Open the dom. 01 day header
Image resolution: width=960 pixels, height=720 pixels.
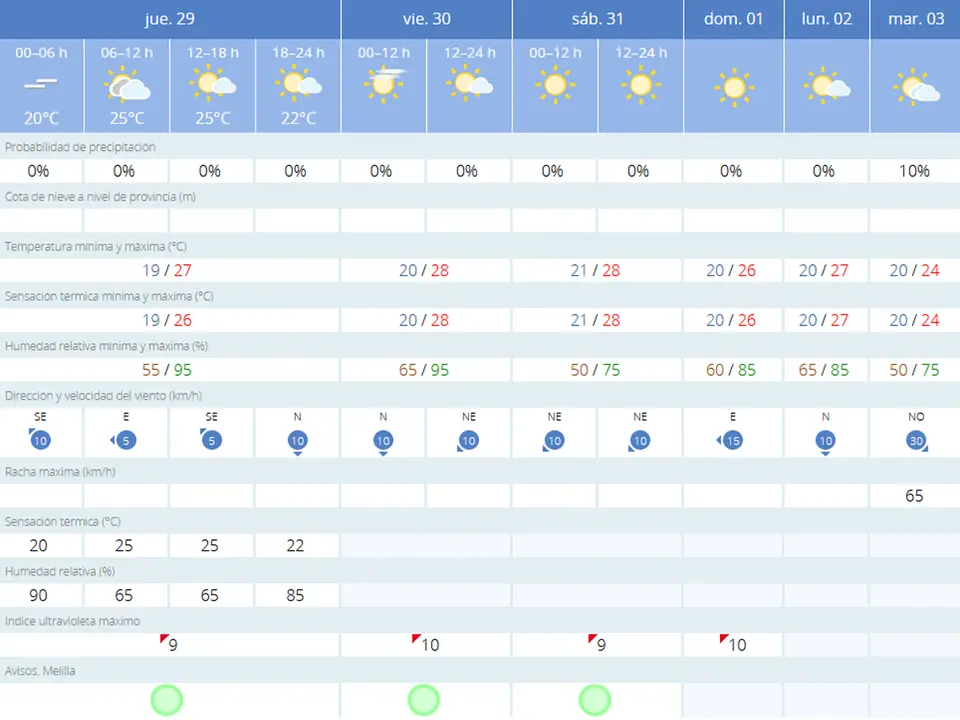point(733,19)
